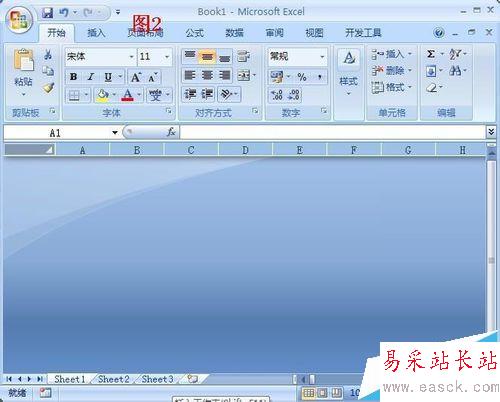The image size is (500, 402).
Task: Apply comma style
Action: [319, 77]
